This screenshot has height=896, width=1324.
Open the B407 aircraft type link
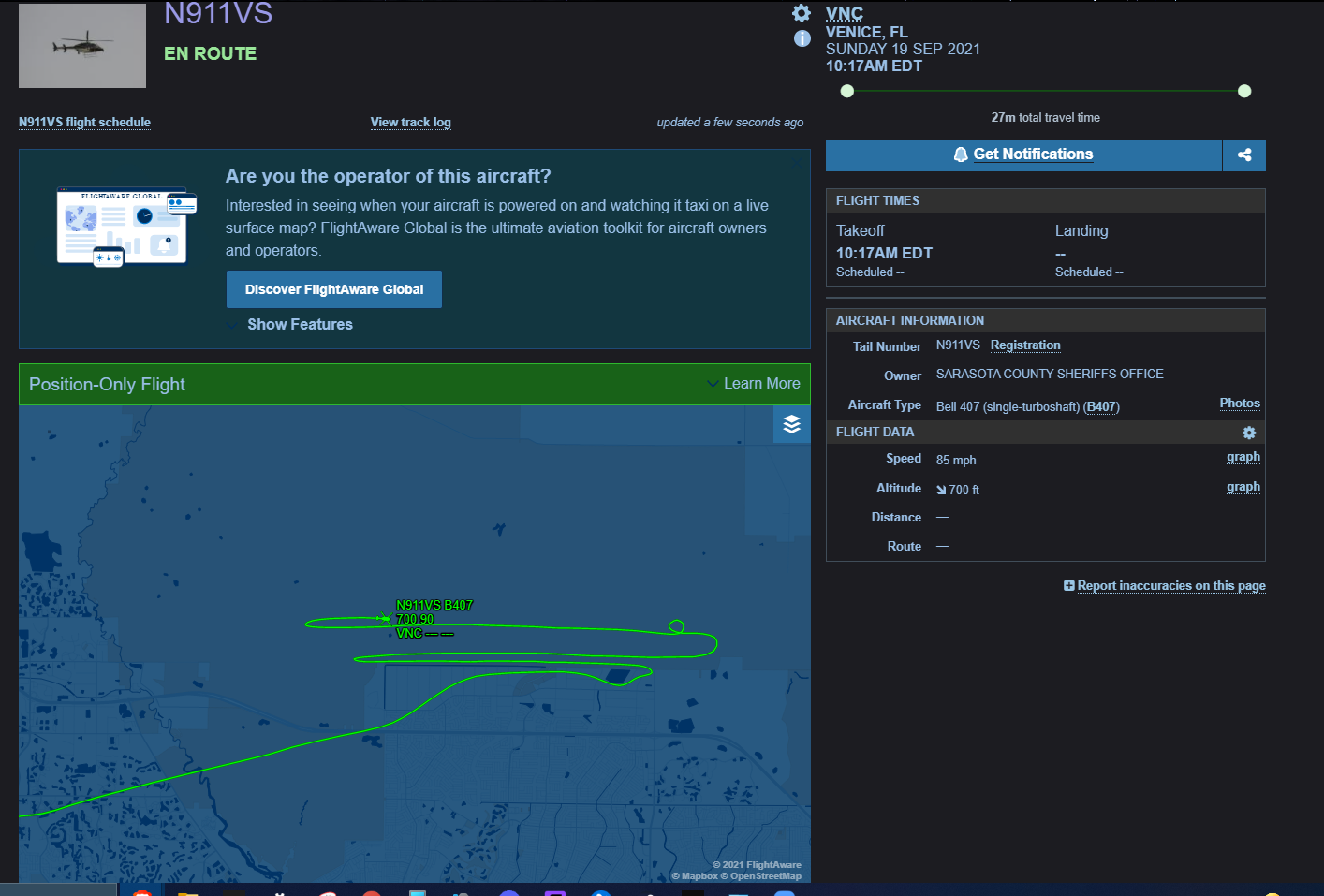tap(1101, 407)
